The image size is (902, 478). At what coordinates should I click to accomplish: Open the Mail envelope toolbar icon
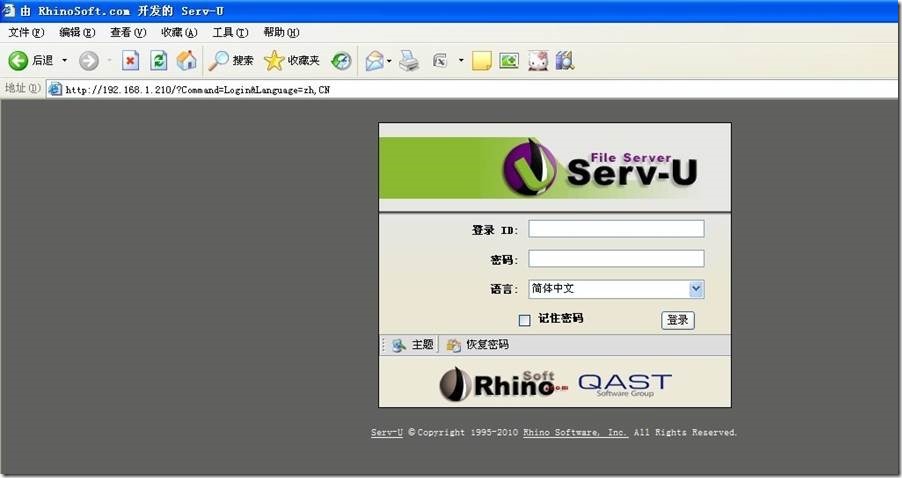374,60
